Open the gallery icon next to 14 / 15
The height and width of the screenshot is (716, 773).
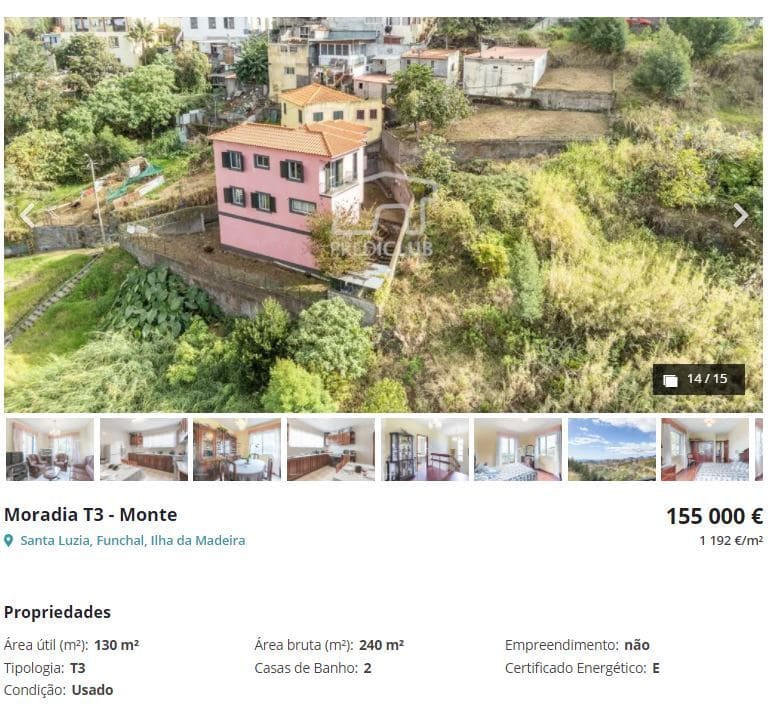(x=670, y=380)
